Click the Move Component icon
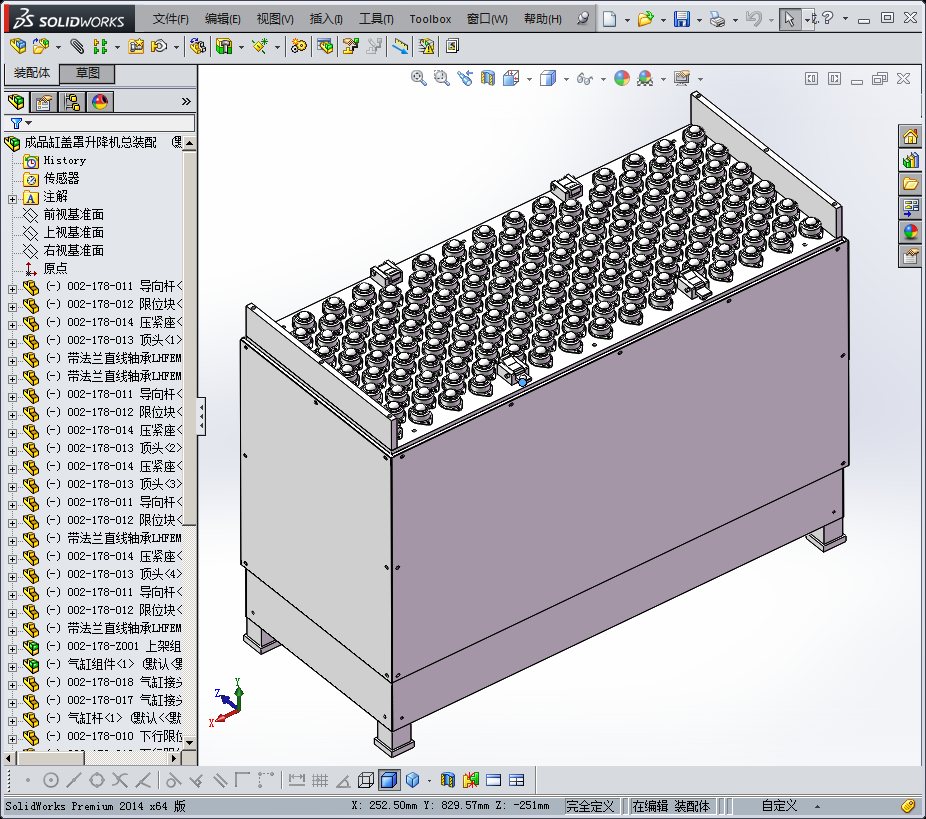This screenshot has height=819, width=926. (159, 46)
